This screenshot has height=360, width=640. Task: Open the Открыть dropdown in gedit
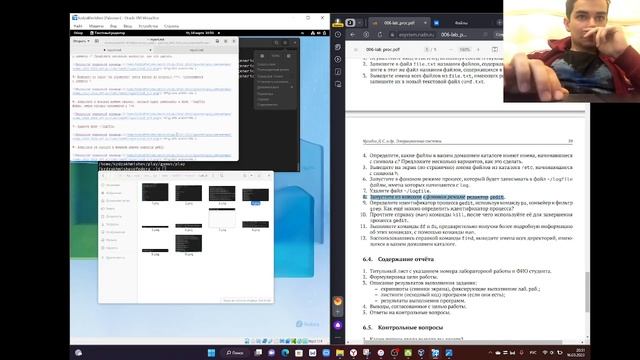click(x=81, y=41)
